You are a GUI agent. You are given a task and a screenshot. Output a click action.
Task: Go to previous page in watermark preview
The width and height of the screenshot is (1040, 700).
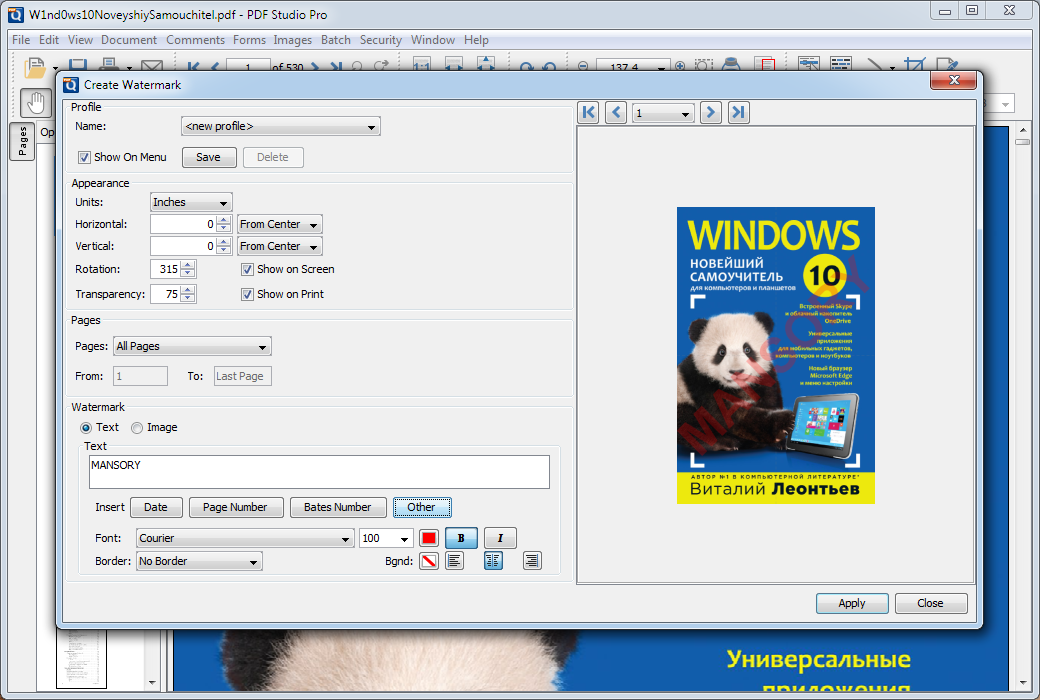616,112
